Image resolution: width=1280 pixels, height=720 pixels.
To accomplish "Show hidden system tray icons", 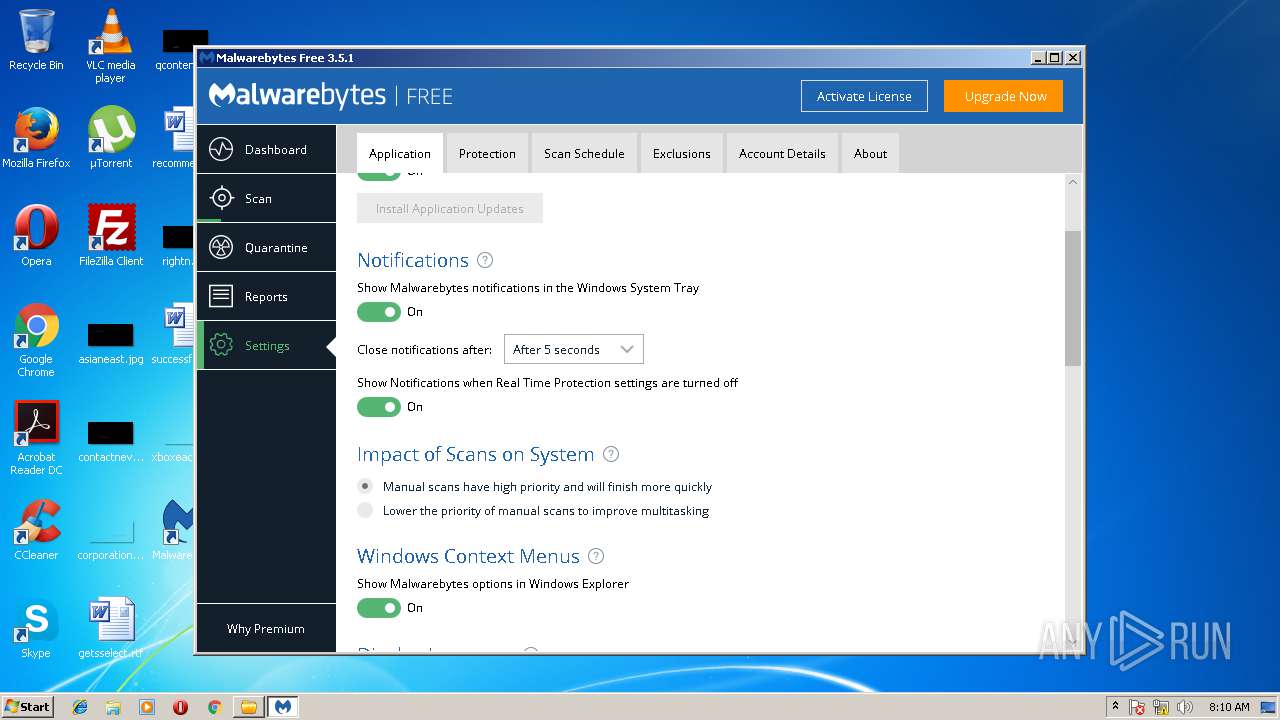I will (1114, 707).
